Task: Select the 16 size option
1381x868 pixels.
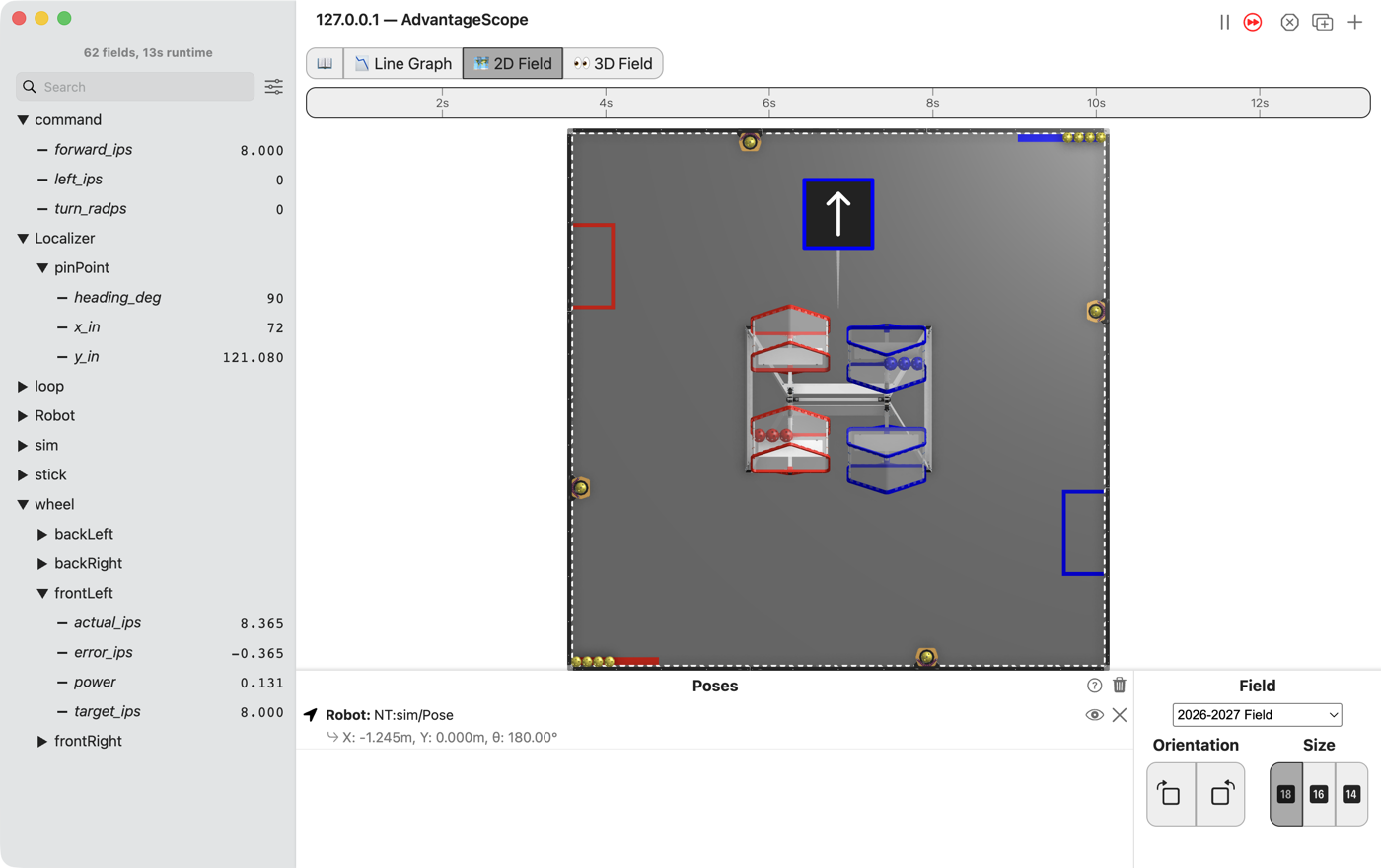Action: tap(1319, 794)
